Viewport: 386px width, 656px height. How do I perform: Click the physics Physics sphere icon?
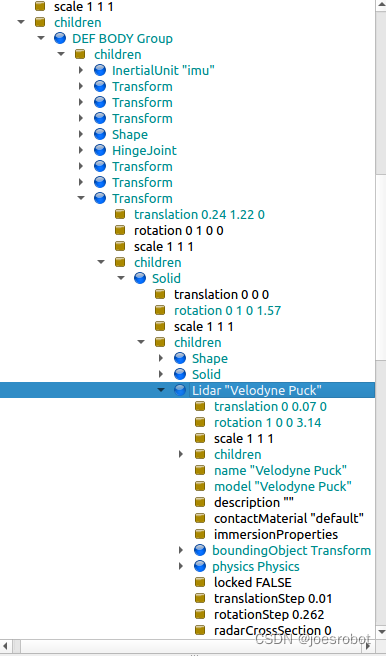[x=200, y=566]
